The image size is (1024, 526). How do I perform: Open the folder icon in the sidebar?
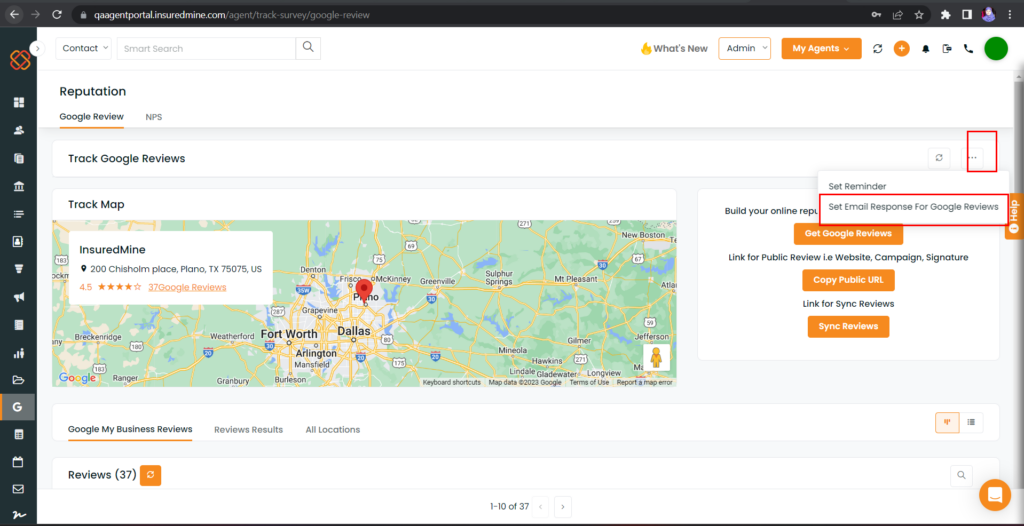click(x=18, y=380)
